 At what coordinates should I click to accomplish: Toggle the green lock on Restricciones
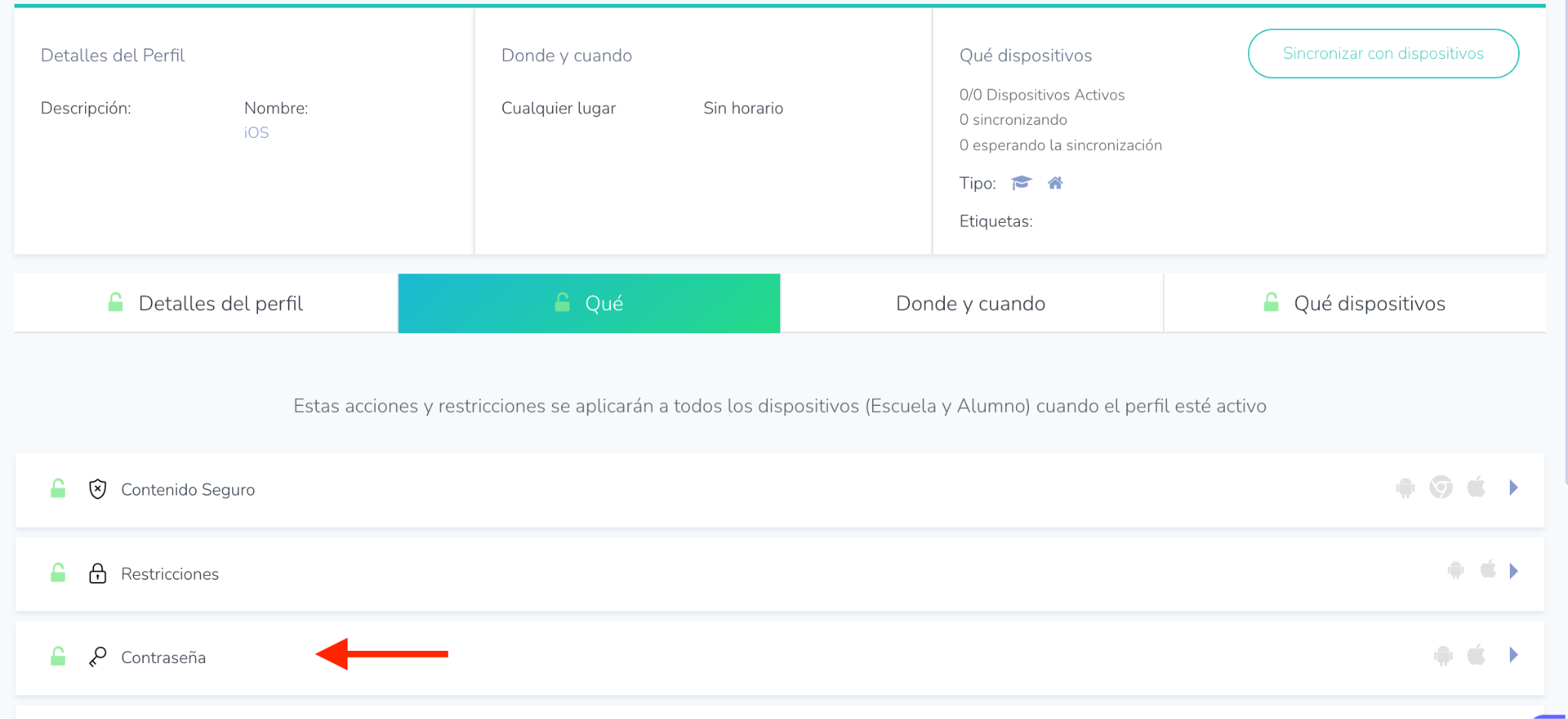[58, 573]
